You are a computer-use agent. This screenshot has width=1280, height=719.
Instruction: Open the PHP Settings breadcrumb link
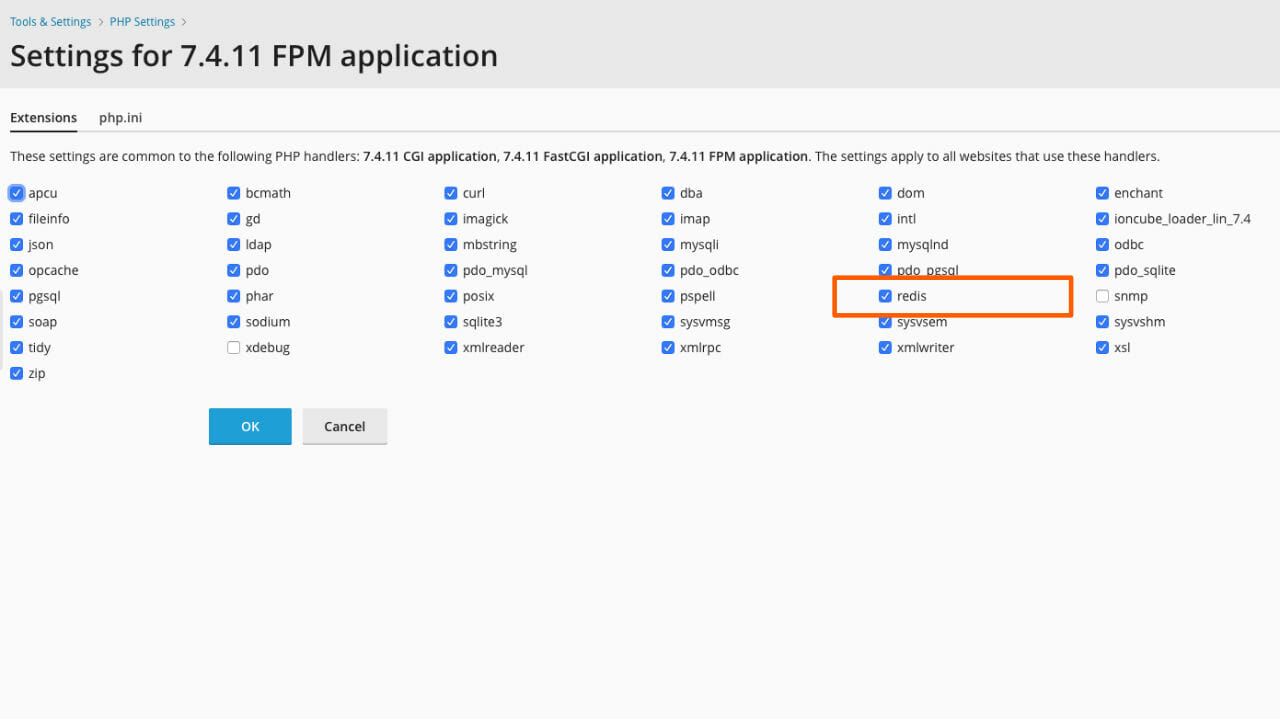click(x=141, y=21)
